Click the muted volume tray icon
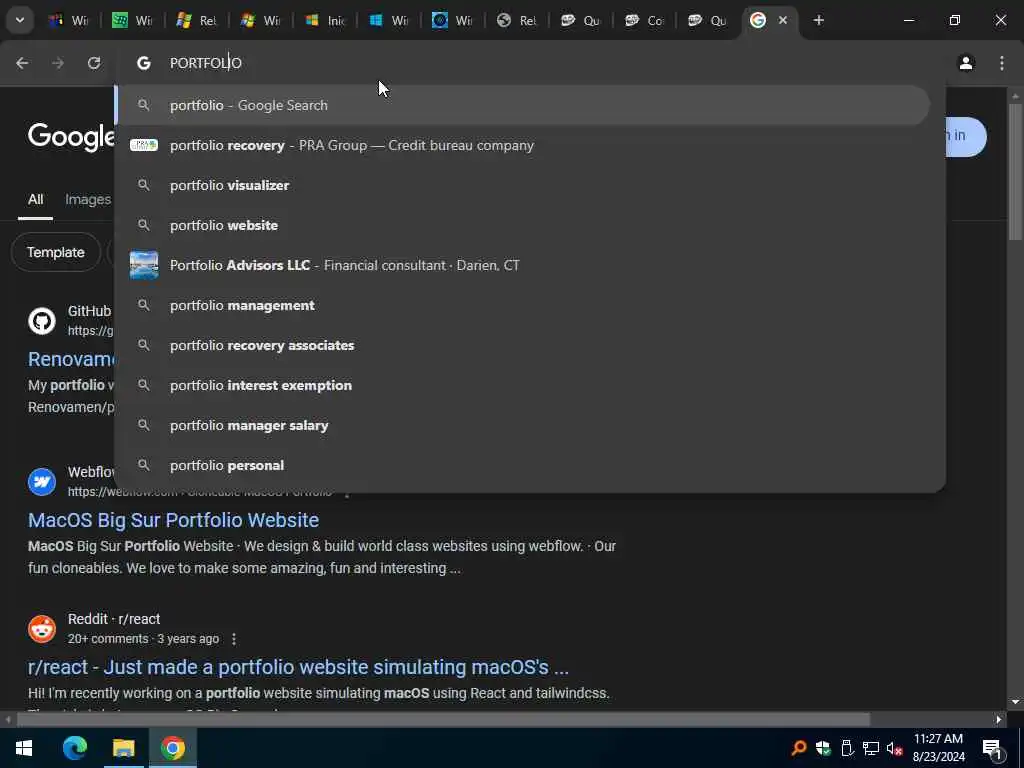The height and width of the screenshot is (768, 1024). click(x=895, y=748)
